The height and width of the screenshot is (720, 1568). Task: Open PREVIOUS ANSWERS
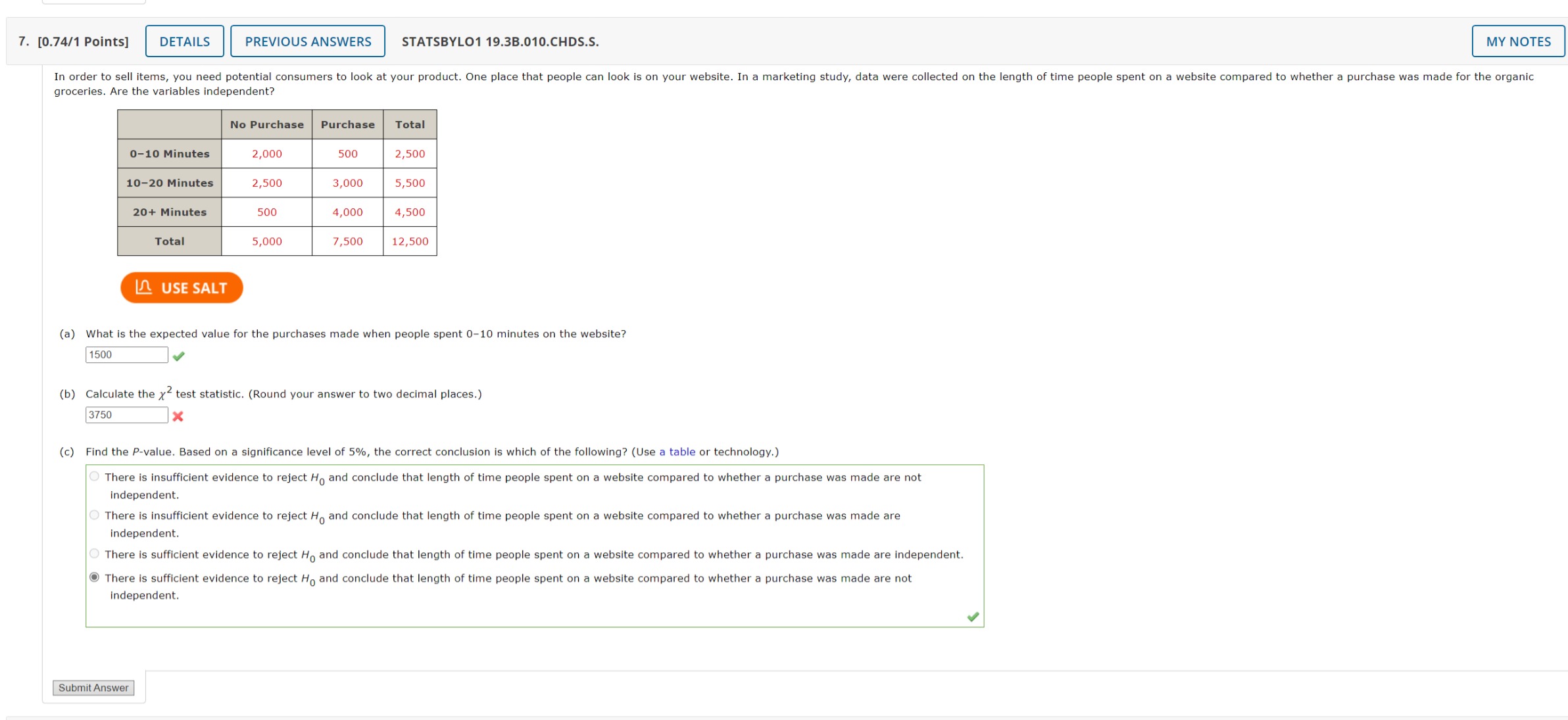pos(308,41)
